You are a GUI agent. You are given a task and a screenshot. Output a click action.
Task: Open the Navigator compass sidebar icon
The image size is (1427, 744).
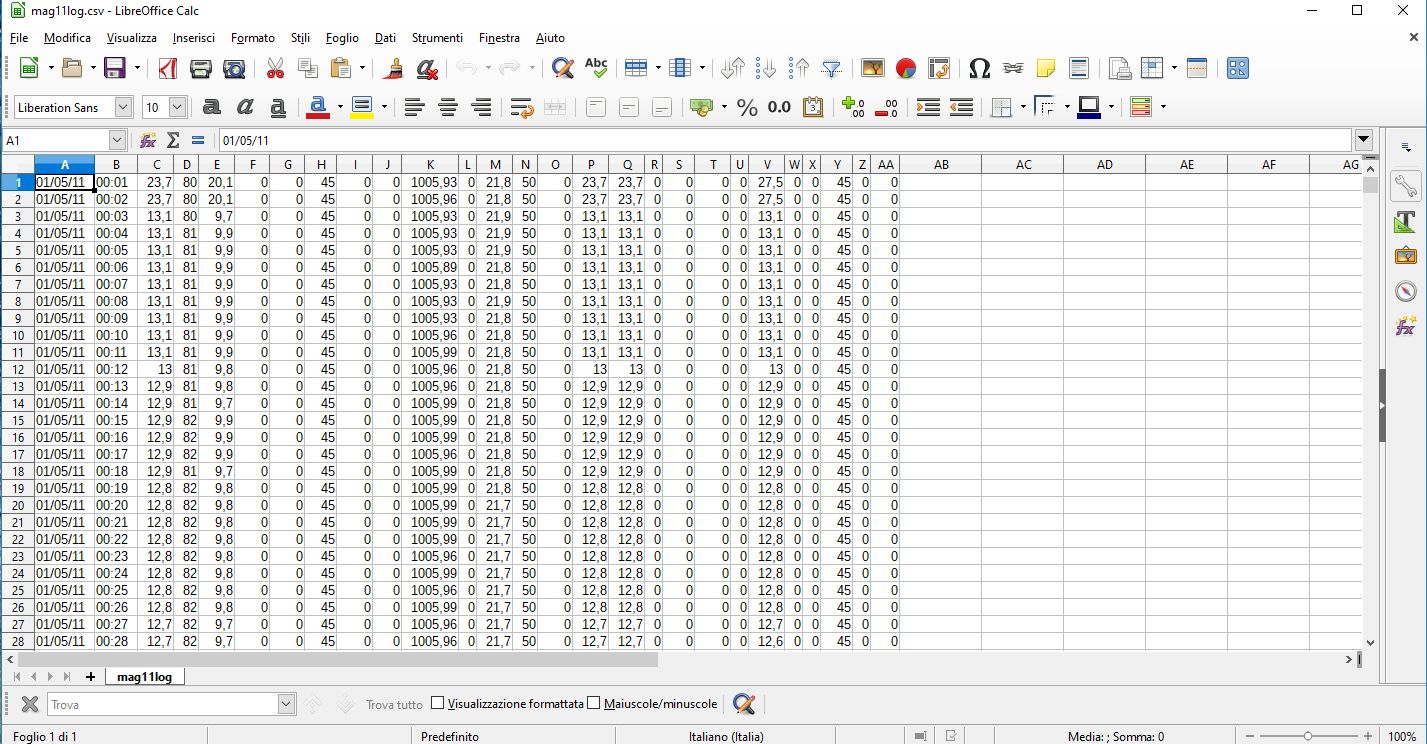click(x=1406, y=291)
